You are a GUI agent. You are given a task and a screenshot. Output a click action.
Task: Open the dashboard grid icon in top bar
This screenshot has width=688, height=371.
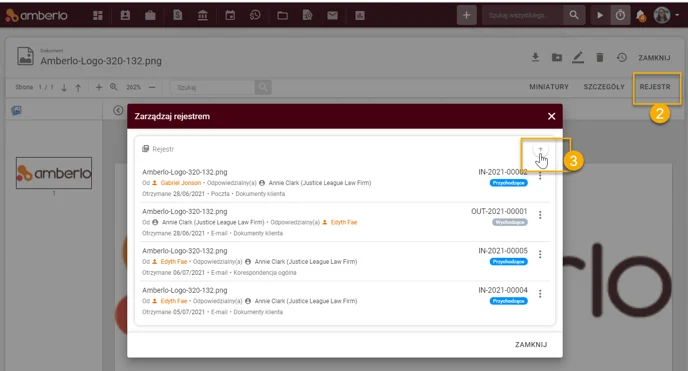98,15
